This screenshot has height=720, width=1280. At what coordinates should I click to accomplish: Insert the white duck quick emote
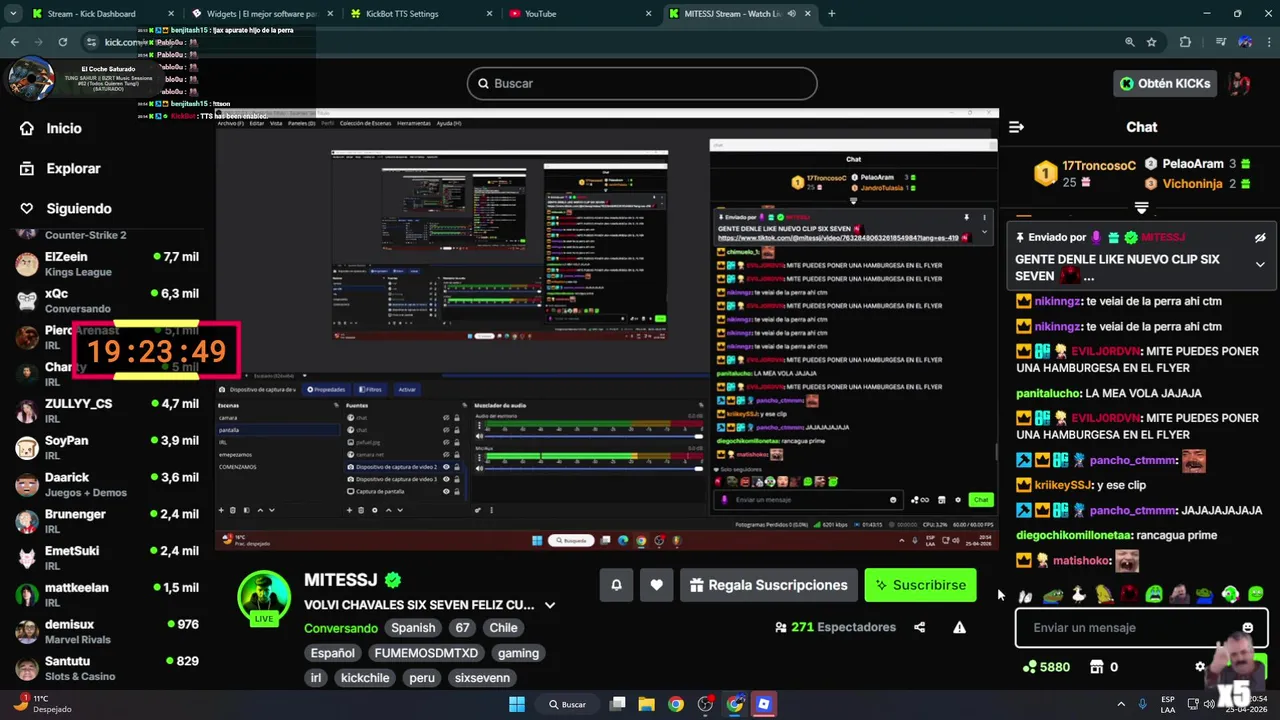[x=1078, y=594]
